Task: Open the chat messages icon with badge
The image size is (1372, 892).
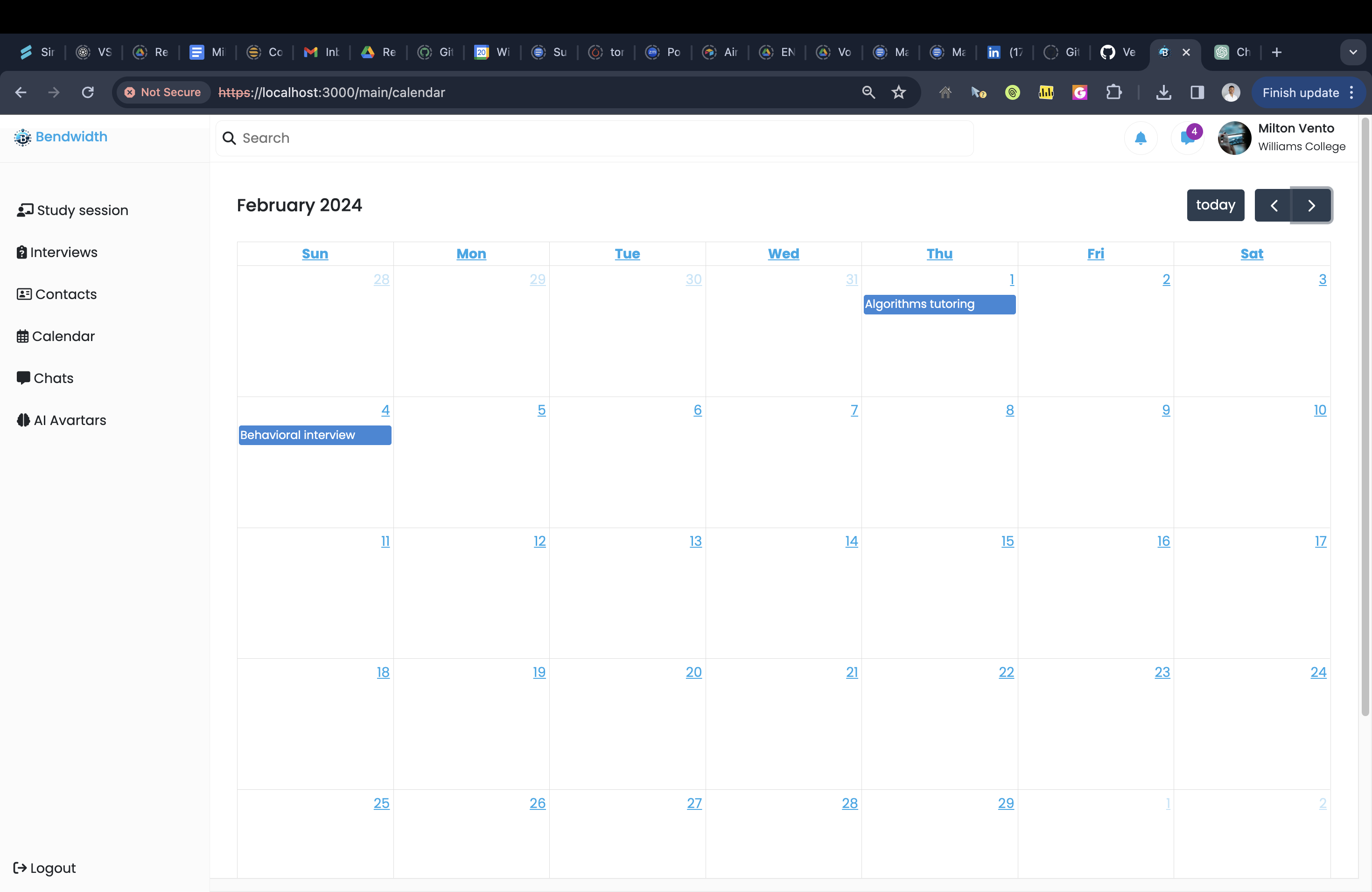Action: click(x=1187, y=138)
